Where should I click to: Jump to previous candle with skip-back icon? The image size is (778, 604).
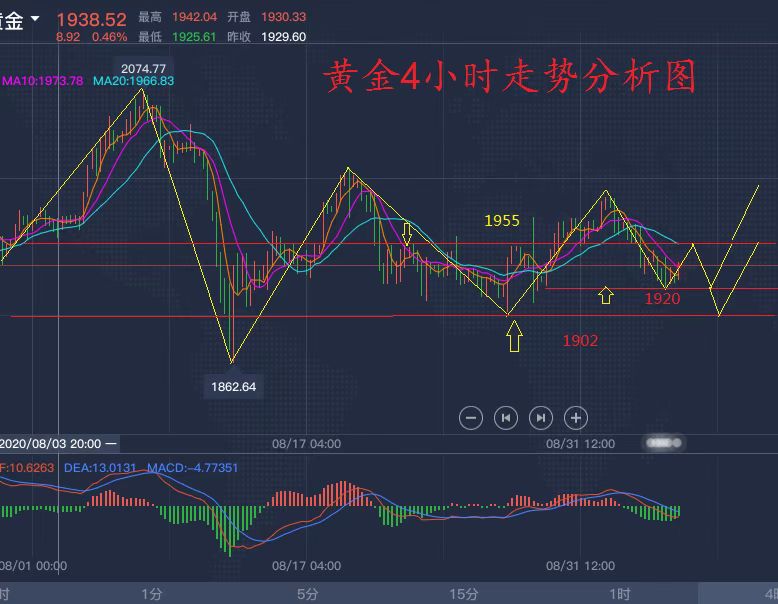pyautogui.click(x=506, y=418)
